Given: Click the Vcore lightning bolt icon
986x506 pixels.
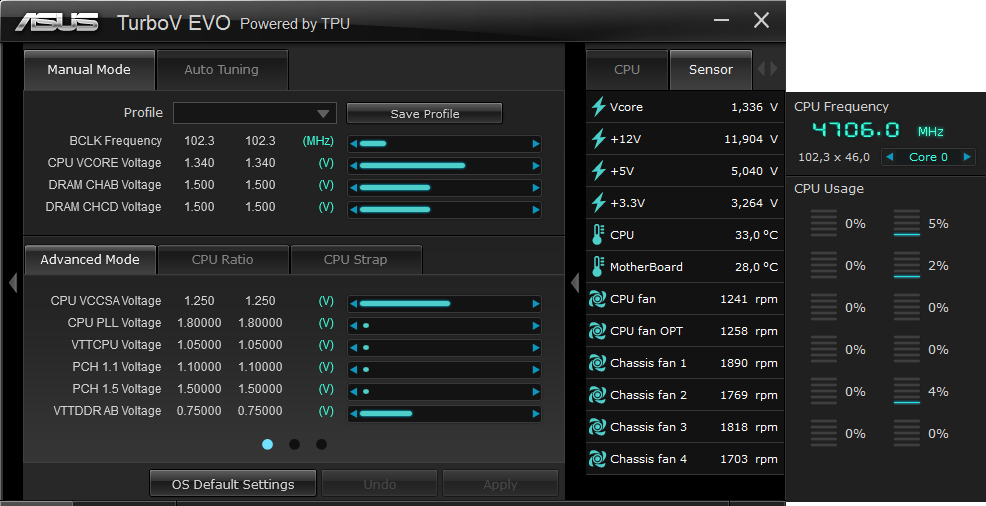Looking at the screenshot, I should click(x=599, y=107).
